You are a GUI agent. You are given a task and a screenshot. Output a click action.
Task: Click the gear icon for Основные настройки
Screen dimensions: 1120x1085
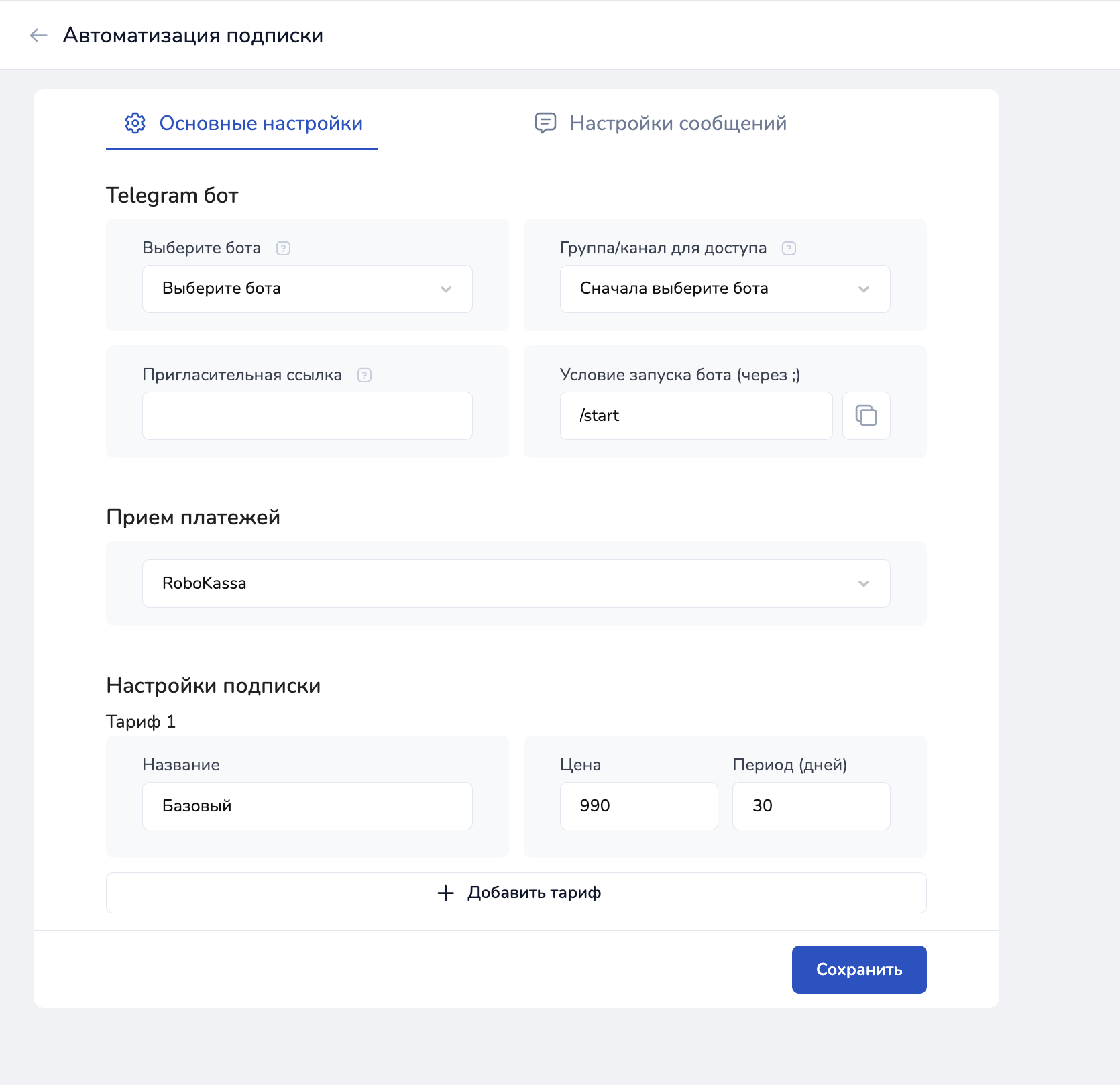point(135,123)
